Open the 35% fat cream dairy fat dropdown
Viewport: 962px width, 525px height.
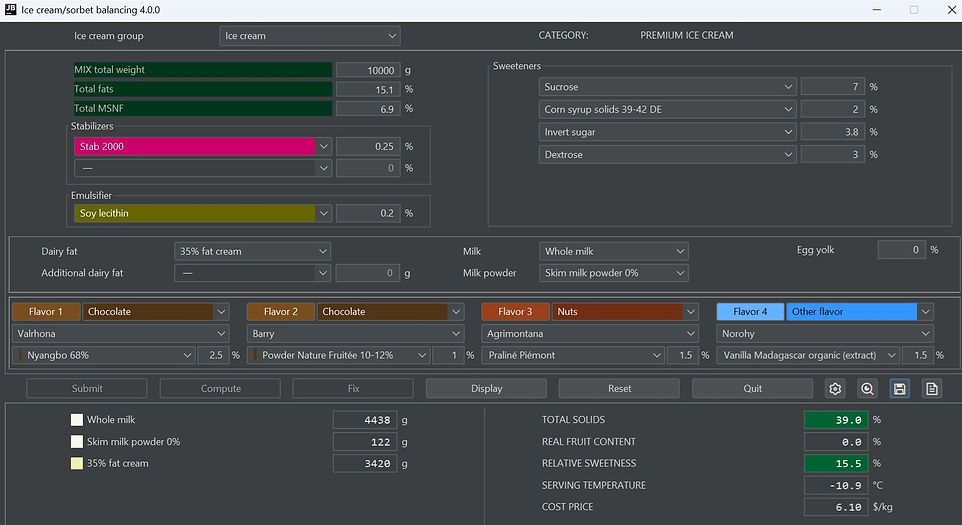tap(253, 251)
